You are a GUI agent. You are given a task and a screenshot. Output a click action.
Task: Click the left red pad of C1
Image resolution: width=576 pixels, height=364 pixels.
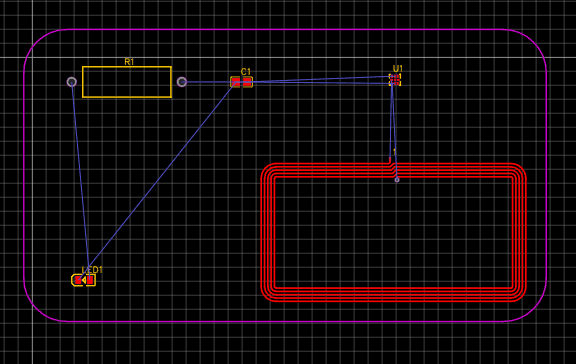point(236,82)
